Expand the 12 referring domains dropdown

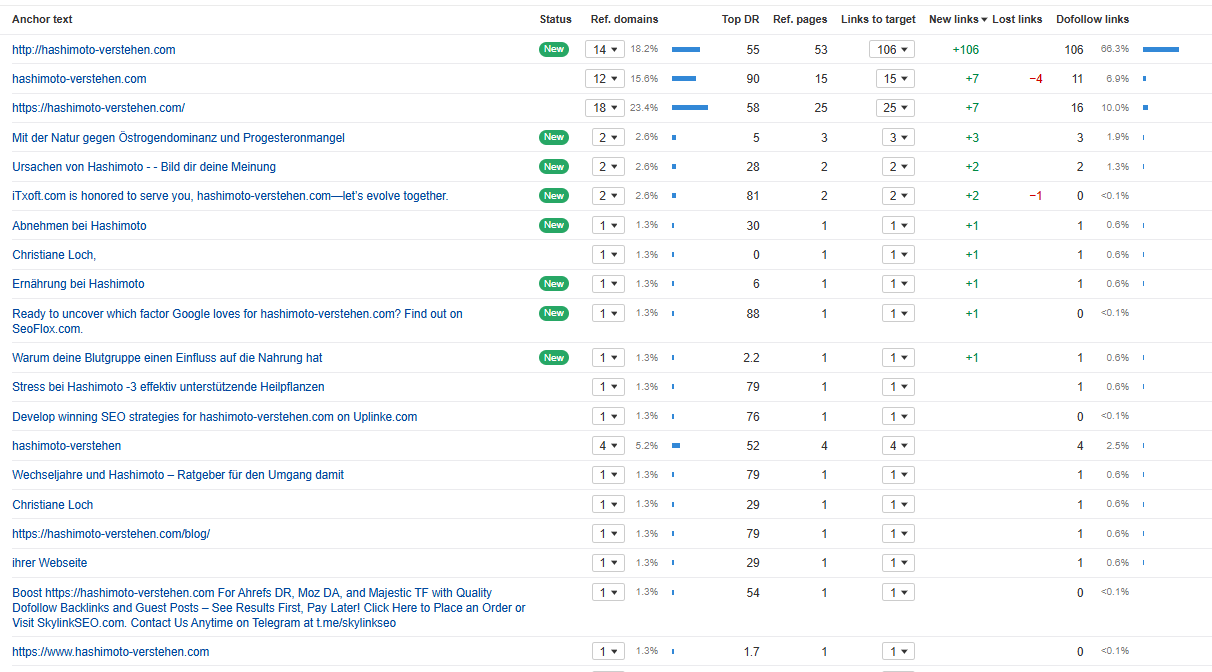605,79
